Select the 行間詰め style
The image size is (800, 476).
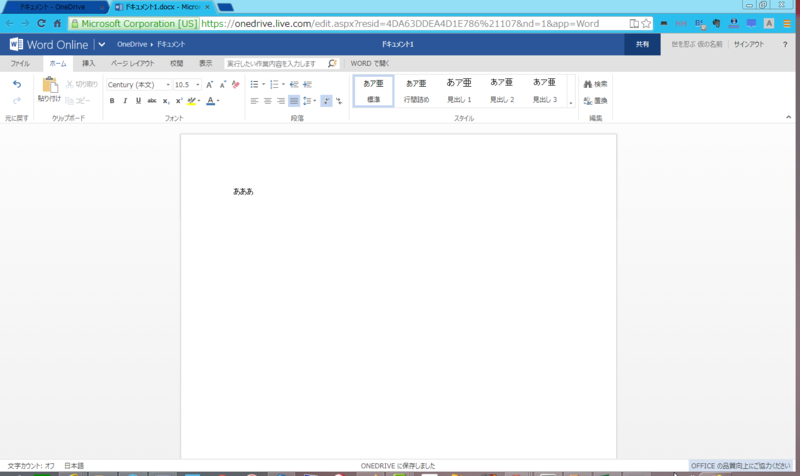click(416, 91)
